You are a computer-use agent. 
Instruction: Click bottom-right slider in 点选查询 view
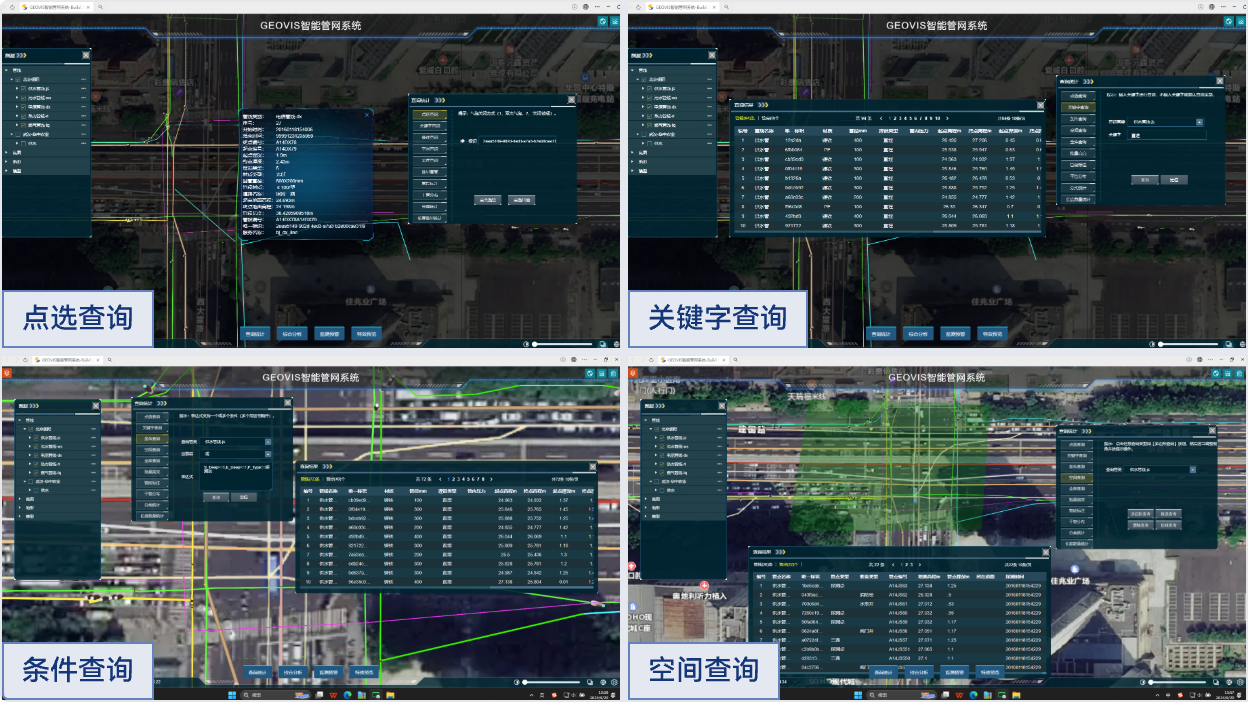click(x=562, y=344)
